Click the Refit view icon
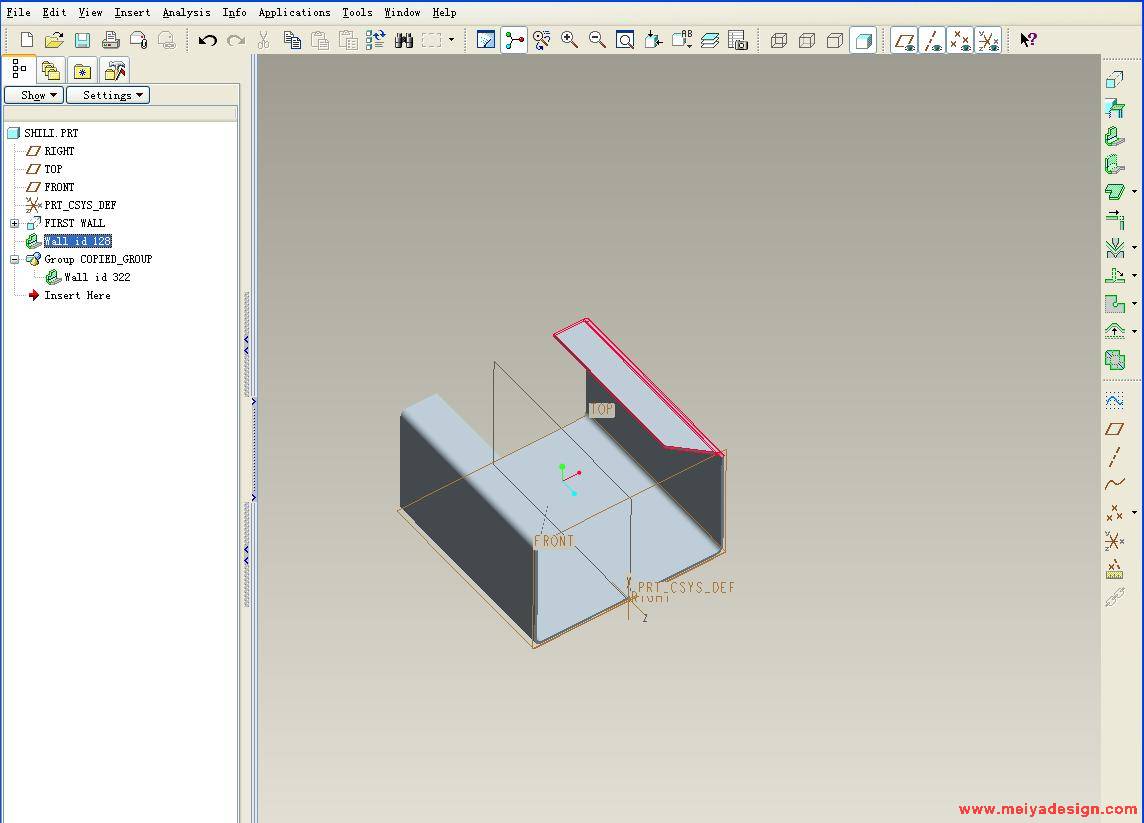The image size is (1144, 823). point(625,40)
